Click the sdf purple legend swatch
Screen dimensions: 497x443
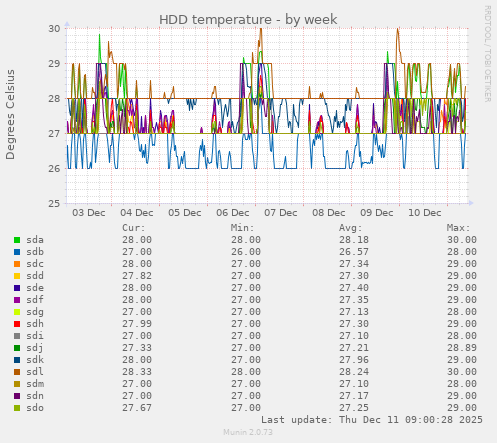[17, 300]
